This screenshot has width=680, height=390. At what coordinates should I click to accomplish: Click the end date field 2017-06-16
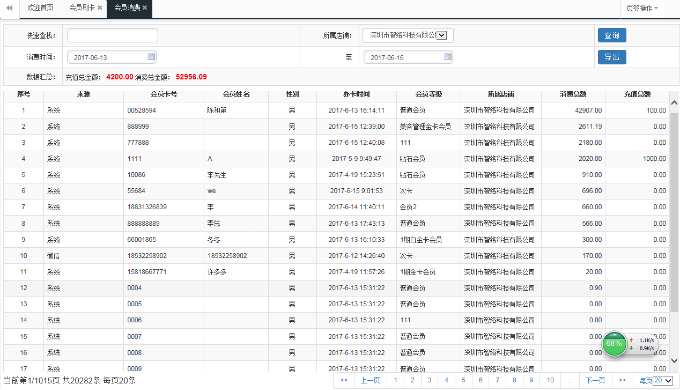(x=408, y=57)
